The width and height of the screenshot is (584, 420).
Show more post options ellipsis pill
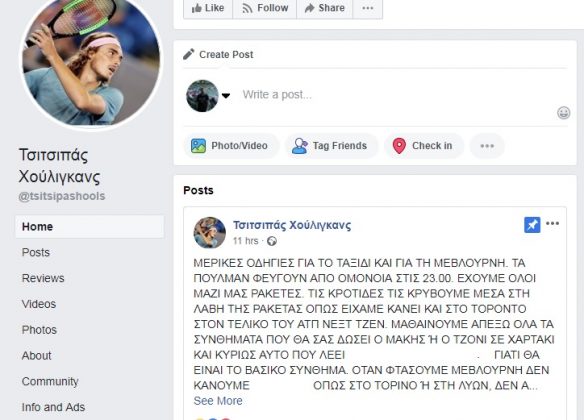point(487,146)
